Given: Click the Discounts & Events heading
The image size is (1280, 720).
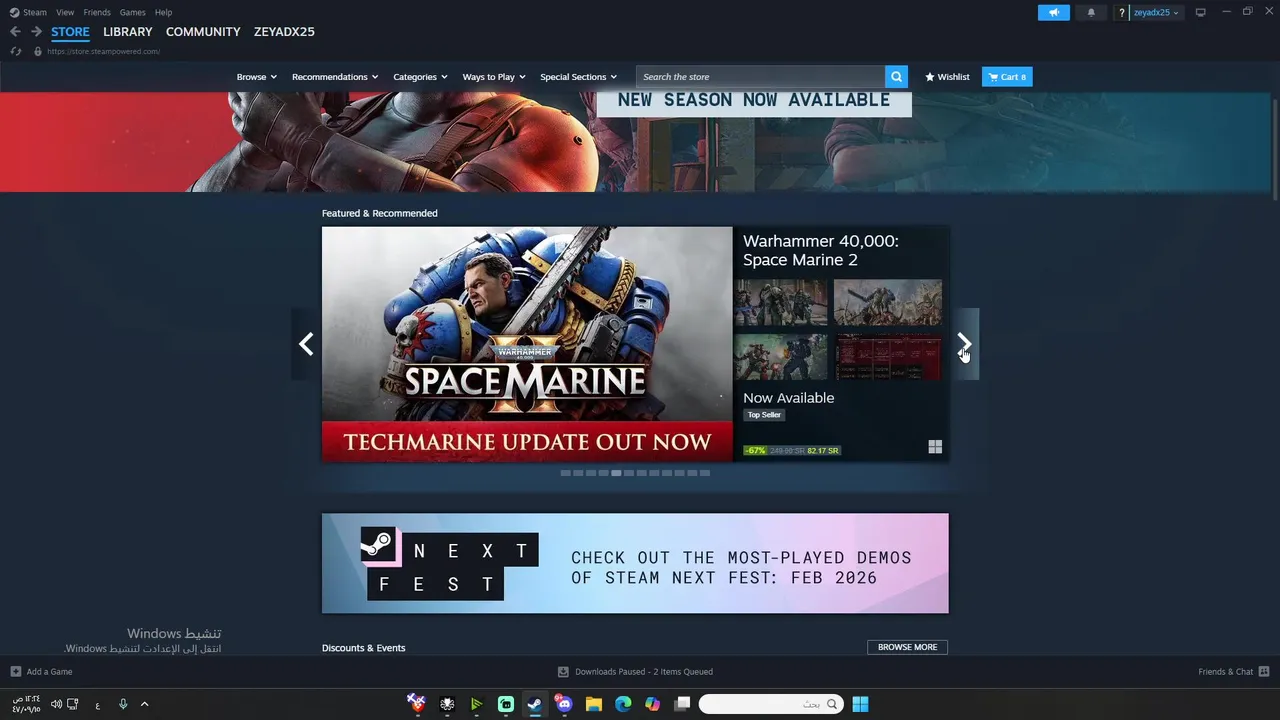Looking at the screenshot, I should point(364,648).
